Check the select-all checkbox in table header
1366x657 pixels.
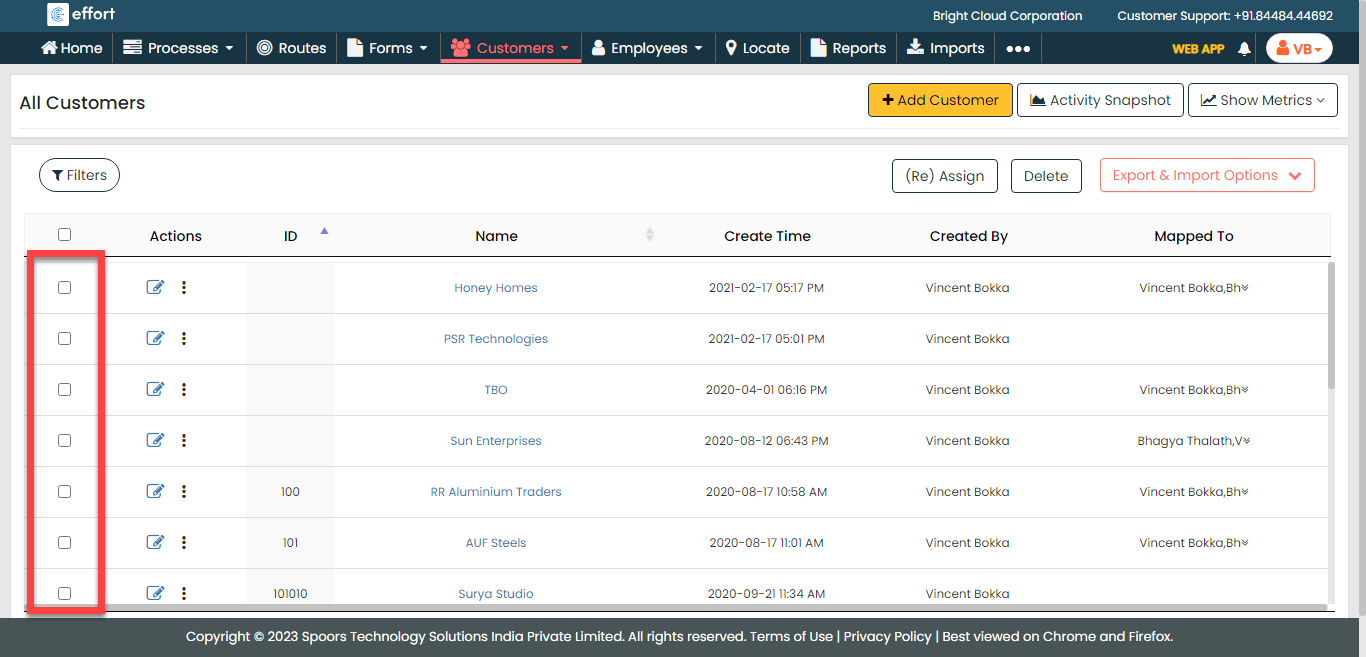click(65, 235)
